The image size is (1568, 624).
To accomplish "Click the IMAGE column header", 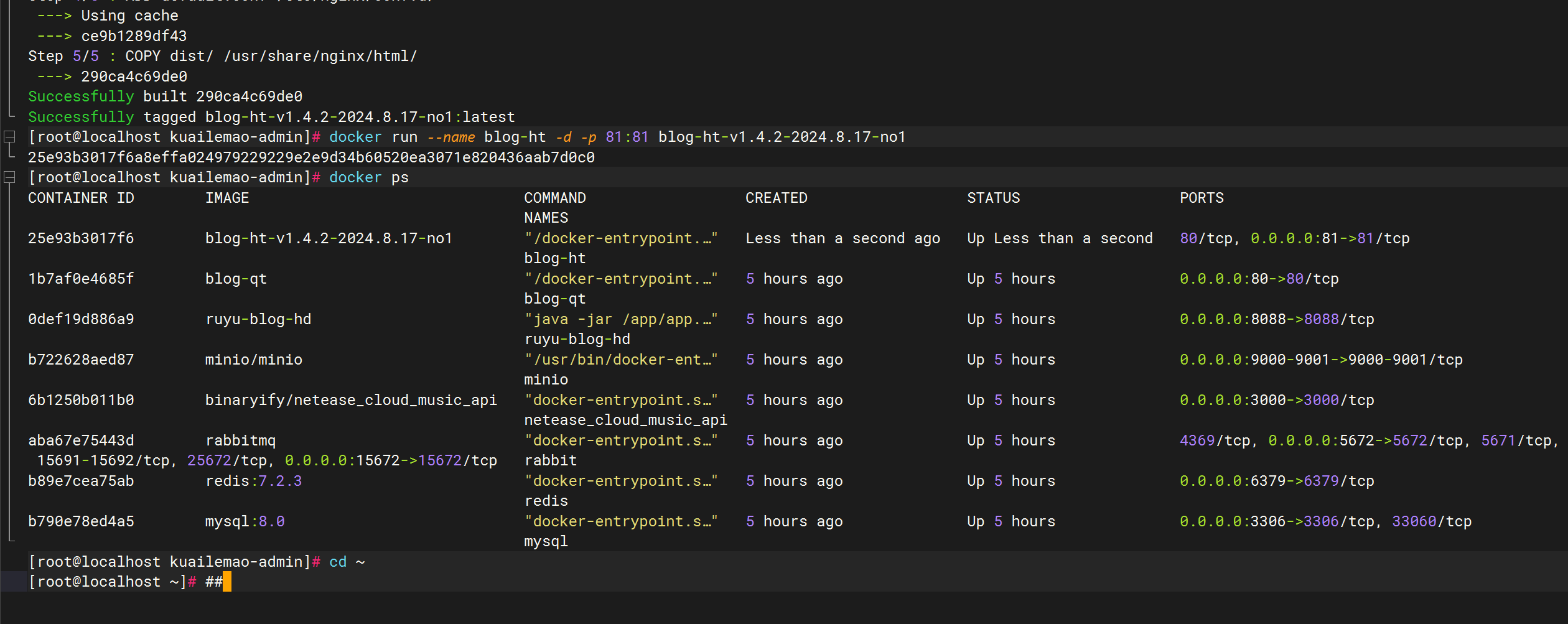I will pyautogui.click(x=227, y=198).
